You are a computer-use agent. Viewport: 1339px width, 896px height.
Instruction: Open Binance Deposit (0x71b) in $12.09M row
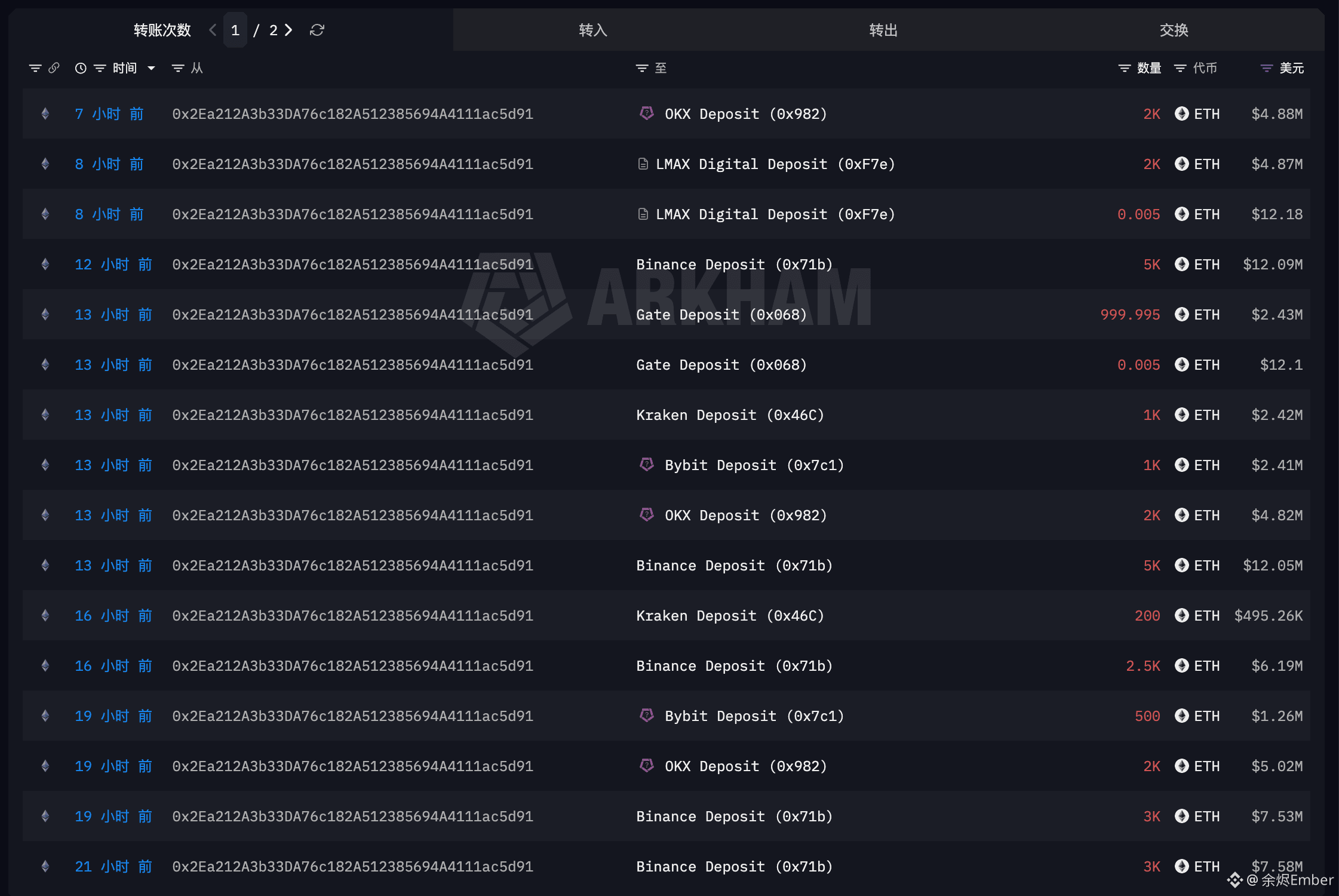click(735, 264)
